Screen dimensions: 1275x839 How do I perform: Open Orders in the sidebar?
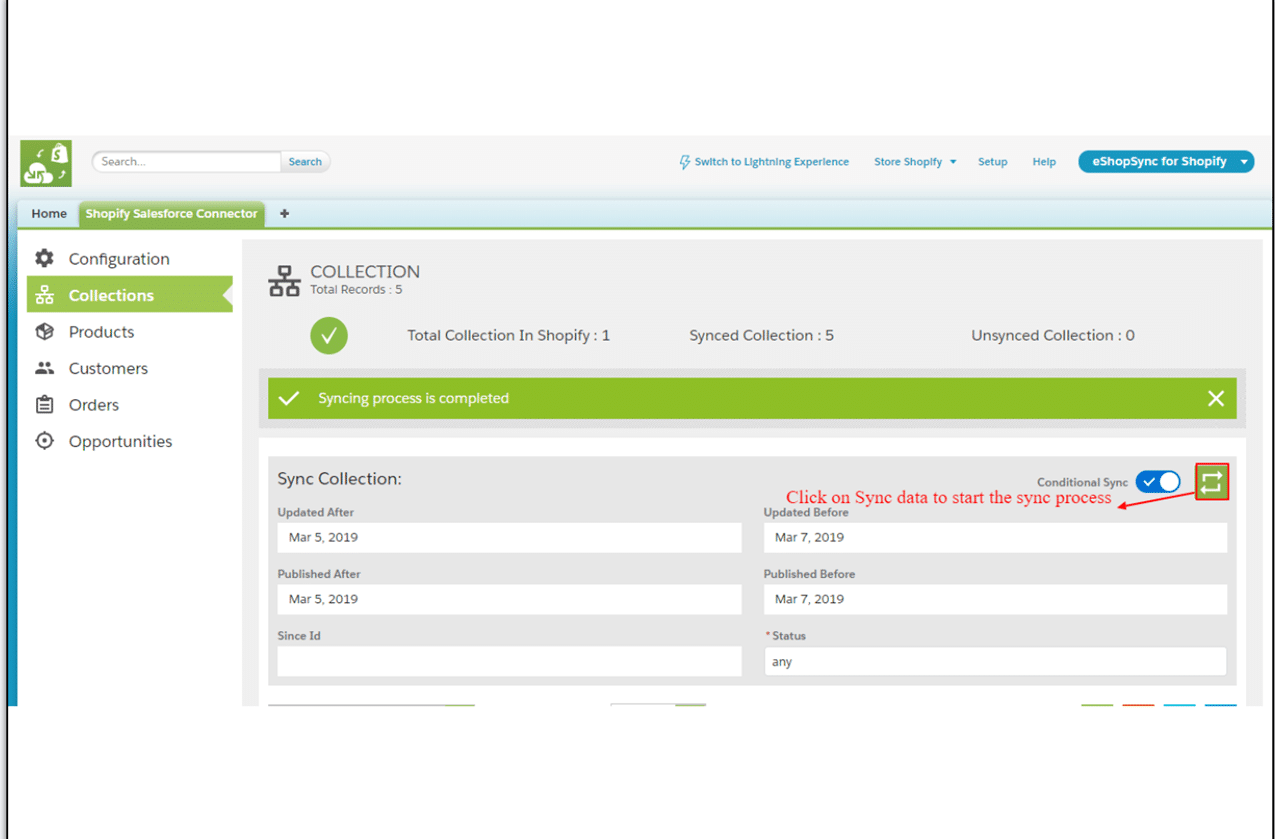(x=94, y=405)
